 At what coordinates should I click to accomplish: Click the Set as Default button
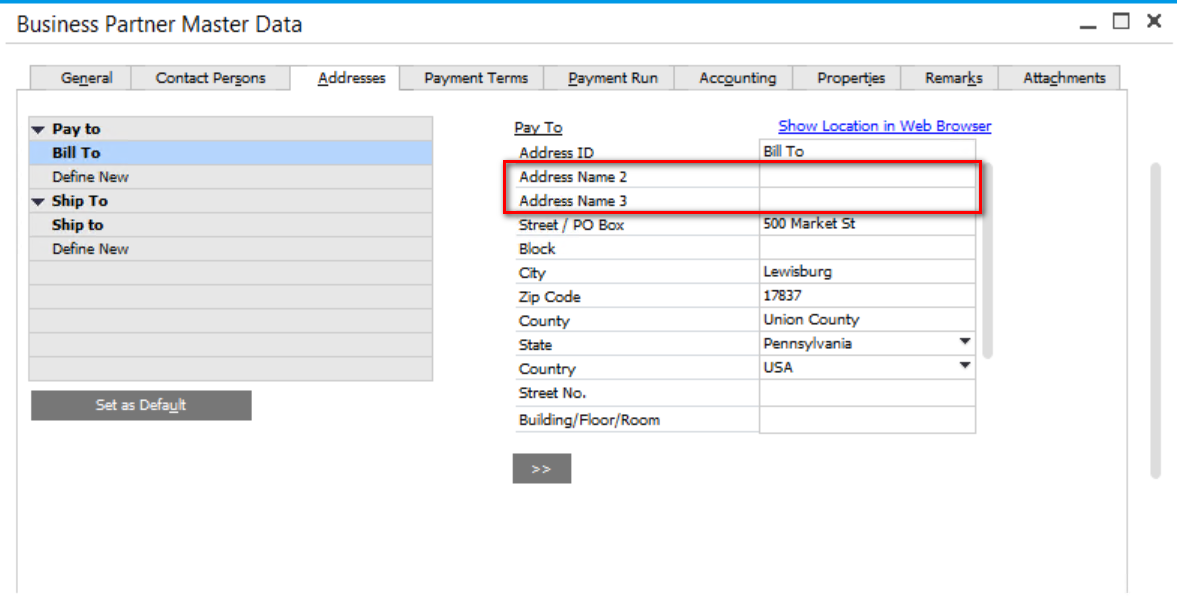pyautogui.click(x=141, y=405)
